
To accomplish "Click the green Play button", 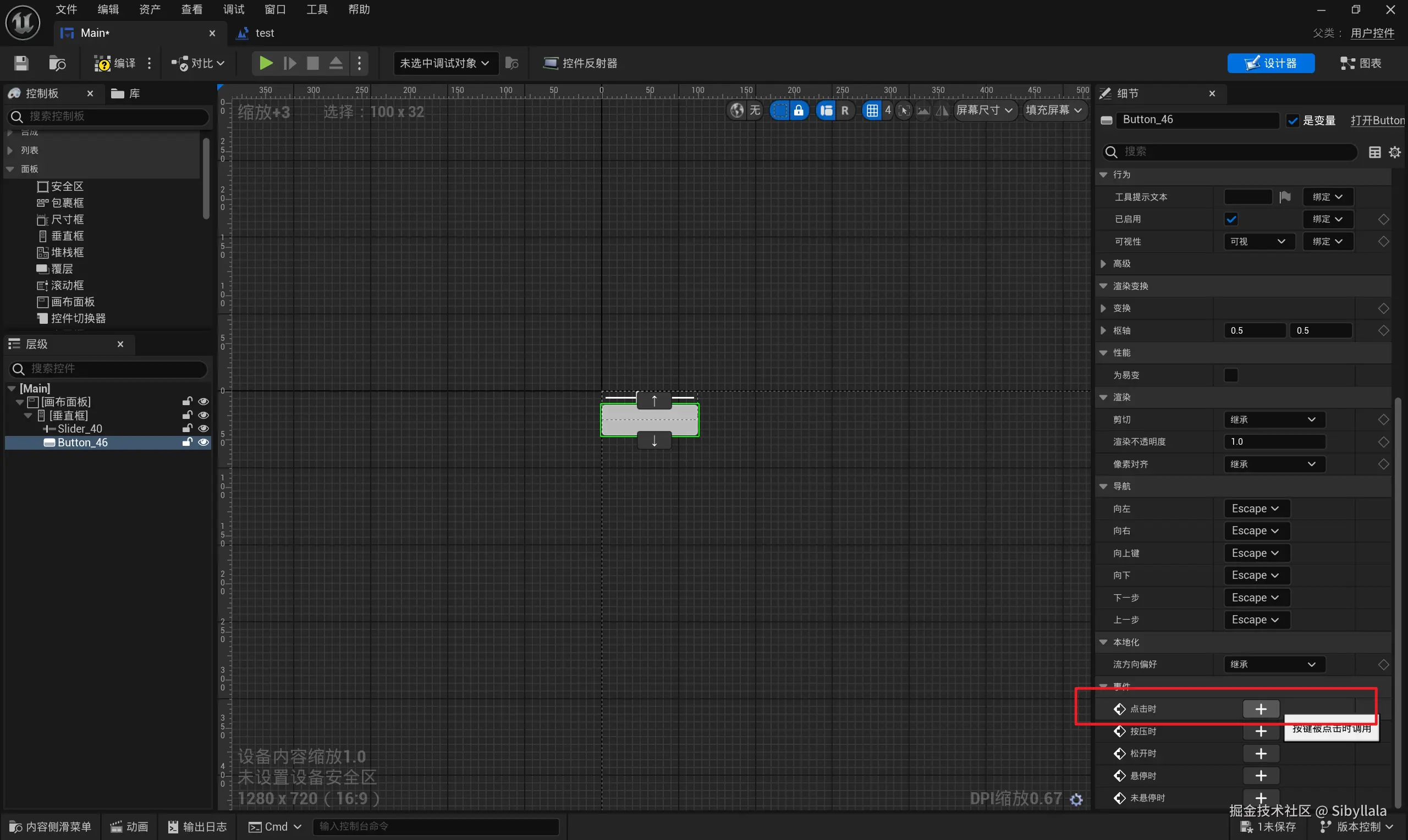I will (x=265, y=63).
